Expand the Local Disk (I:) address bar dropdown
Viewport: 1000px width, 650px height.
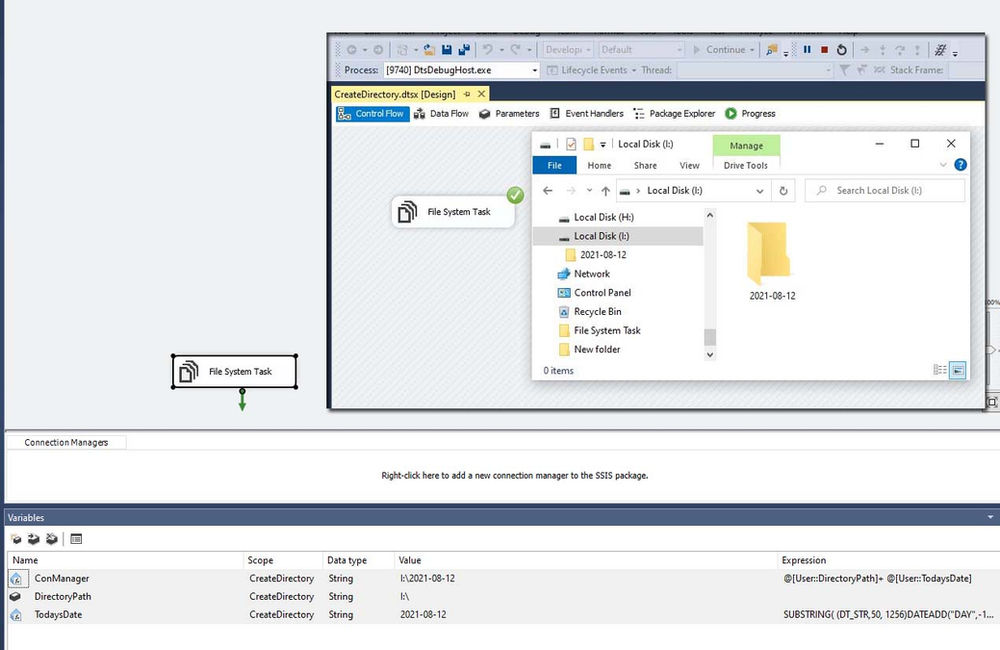click(x=760, y=190)
